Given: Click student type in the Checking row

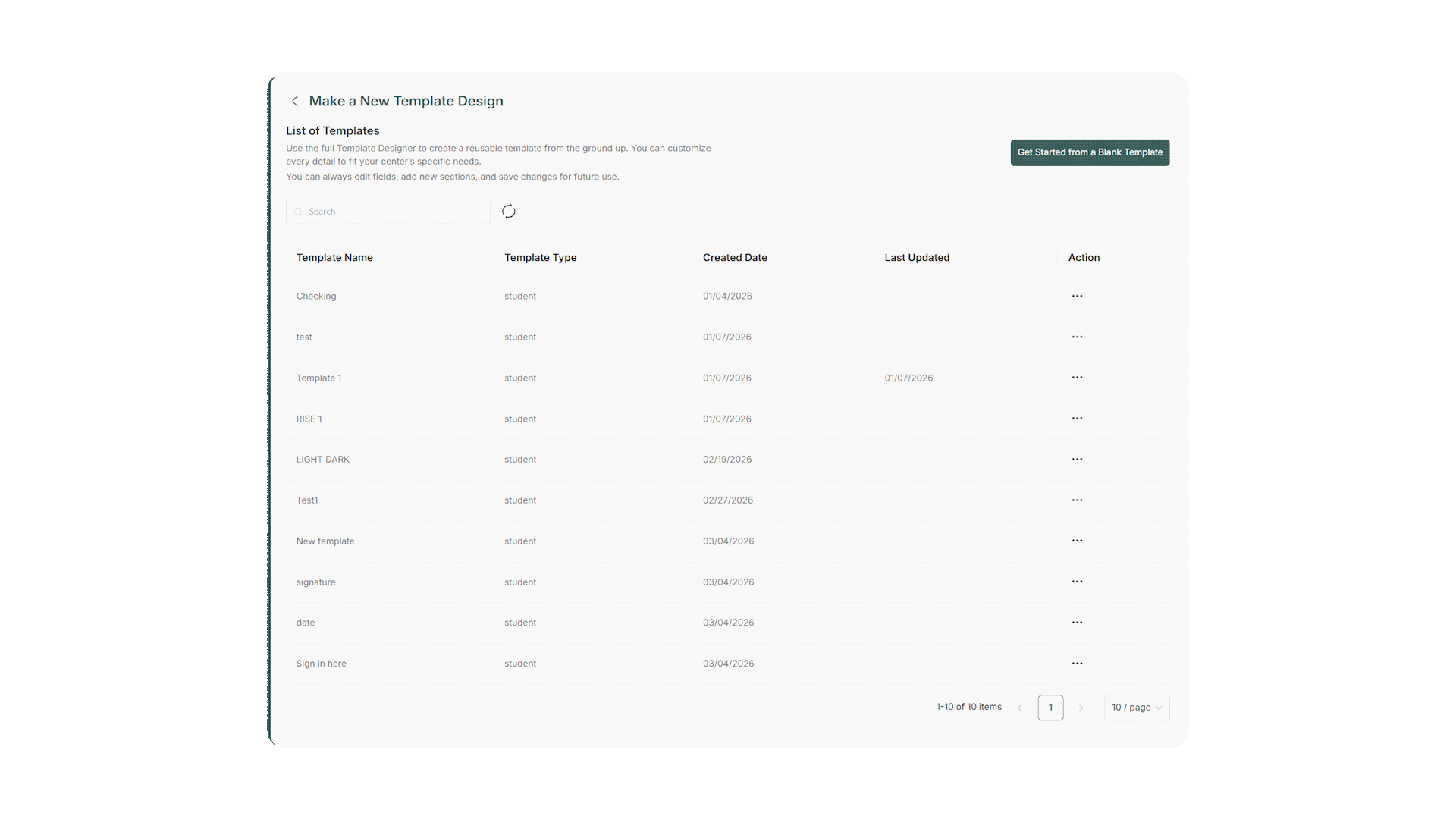Looking at the screenshot, I should pyautogui.click(x=520, y=297).
